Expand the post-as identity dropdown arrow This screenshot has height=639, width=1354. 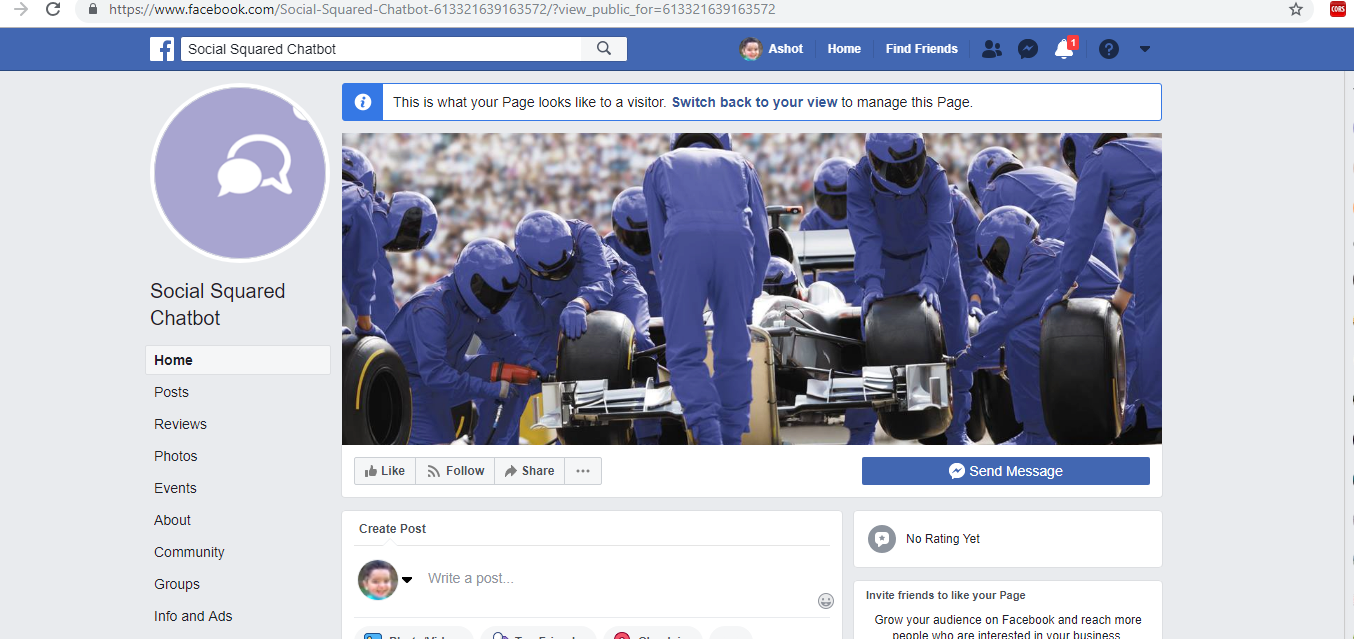(x=407, y=580)
